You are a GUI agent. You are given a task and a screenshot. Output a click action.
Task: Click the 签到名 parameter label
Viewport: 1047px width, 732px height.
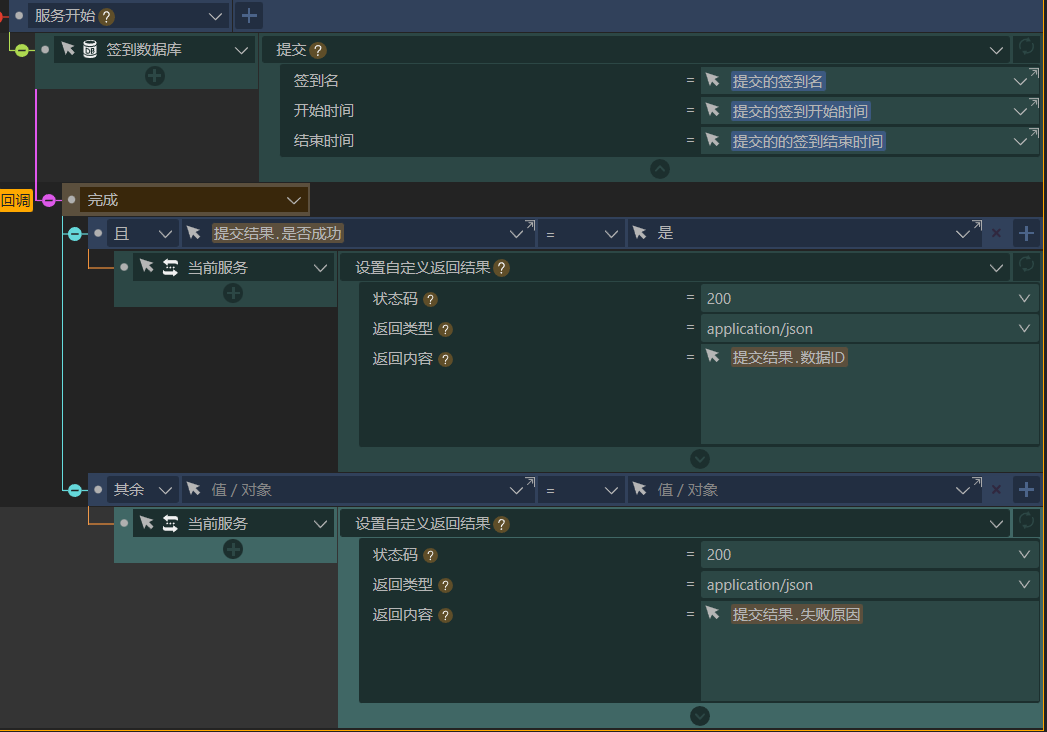tap(316, 81)
